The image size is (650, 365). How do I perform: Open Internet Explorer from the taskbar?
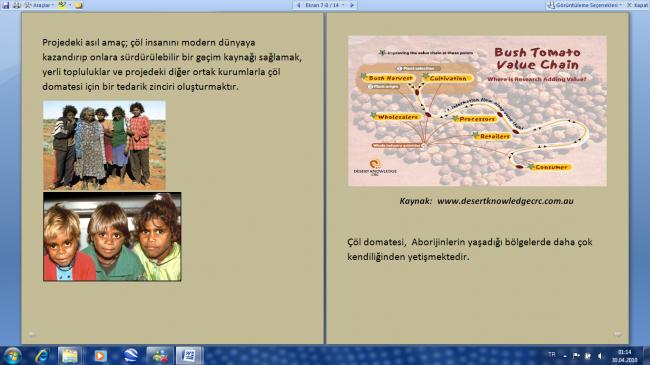pos(42,356)
